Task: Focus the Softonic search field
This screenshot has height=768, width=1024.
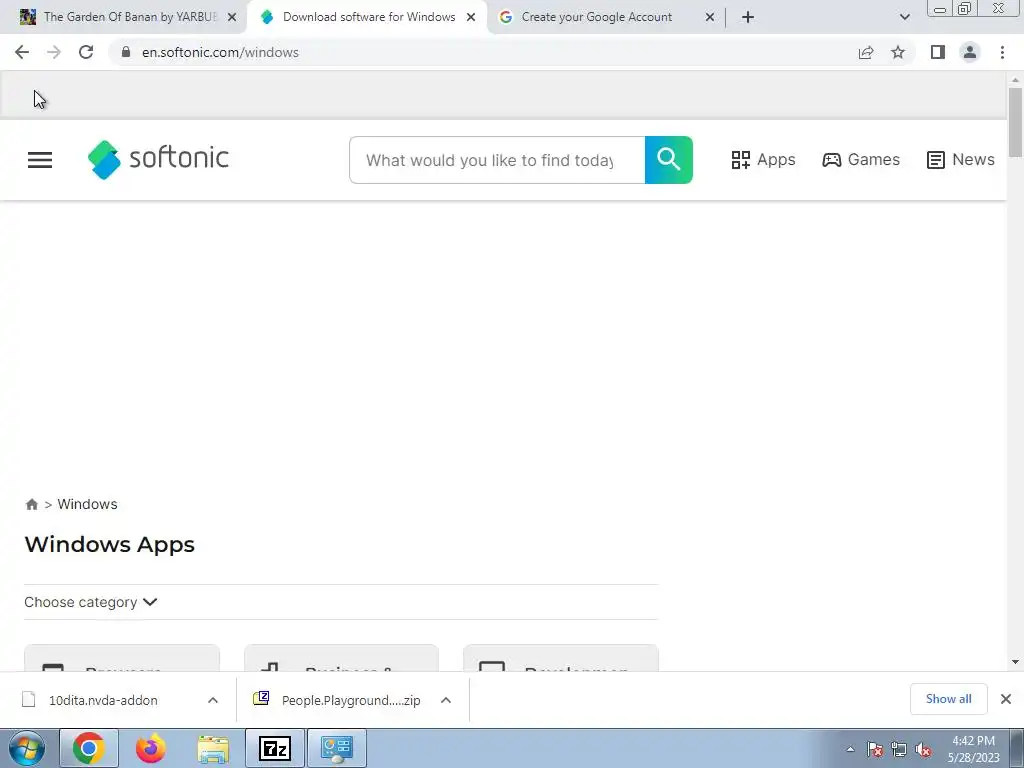Action: point(497,160)
